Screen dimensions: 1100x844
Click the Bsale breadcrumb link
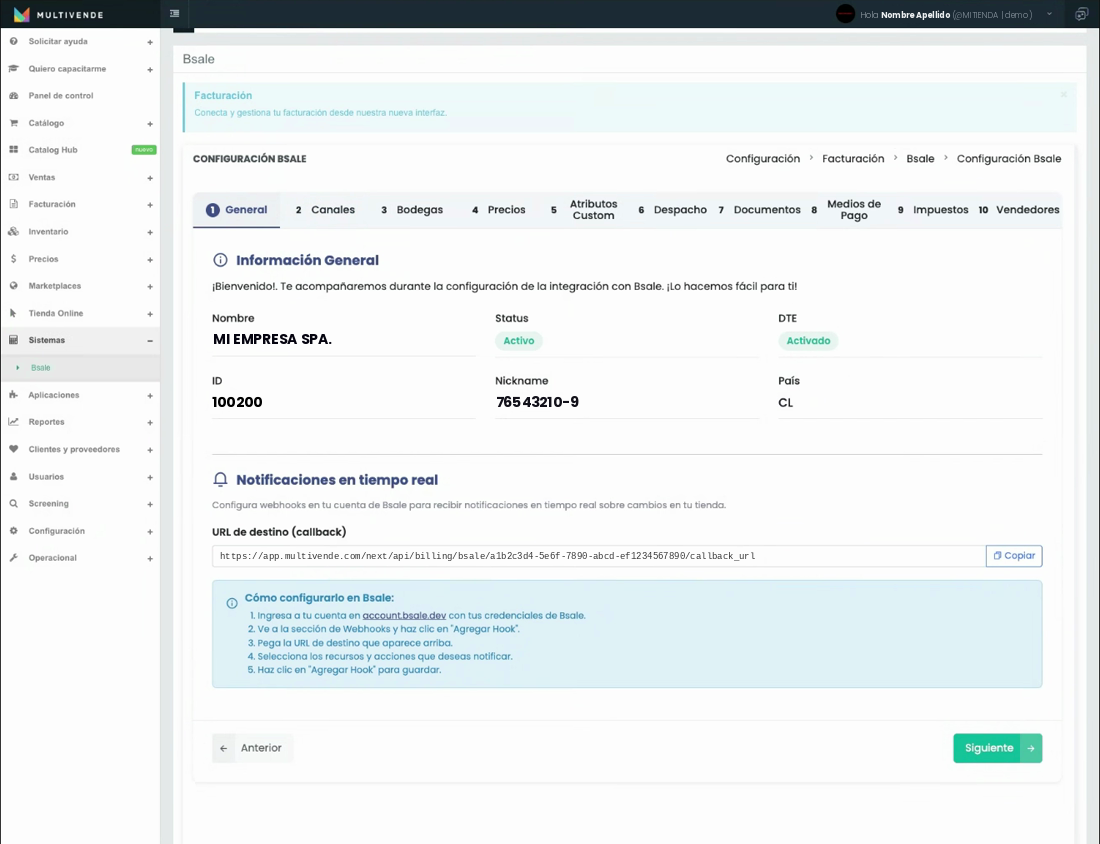pyautogui.click(x=920, y=159)
